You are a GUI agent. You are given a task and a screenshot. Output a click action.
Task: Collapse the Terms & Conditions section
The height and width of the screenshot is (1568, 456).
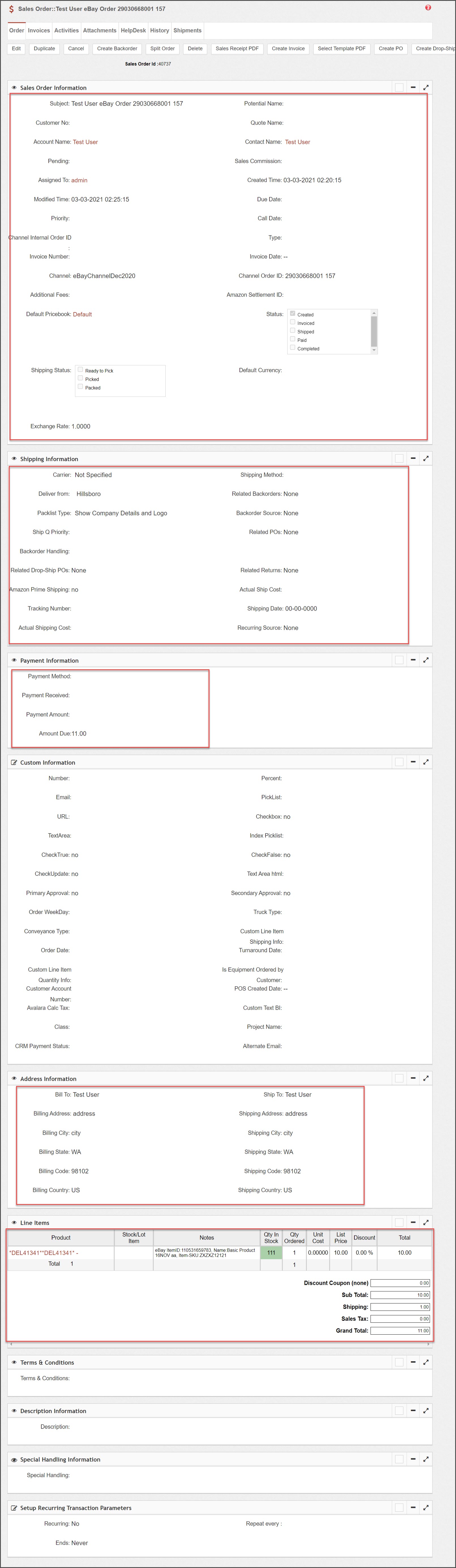pos(413,1362)
